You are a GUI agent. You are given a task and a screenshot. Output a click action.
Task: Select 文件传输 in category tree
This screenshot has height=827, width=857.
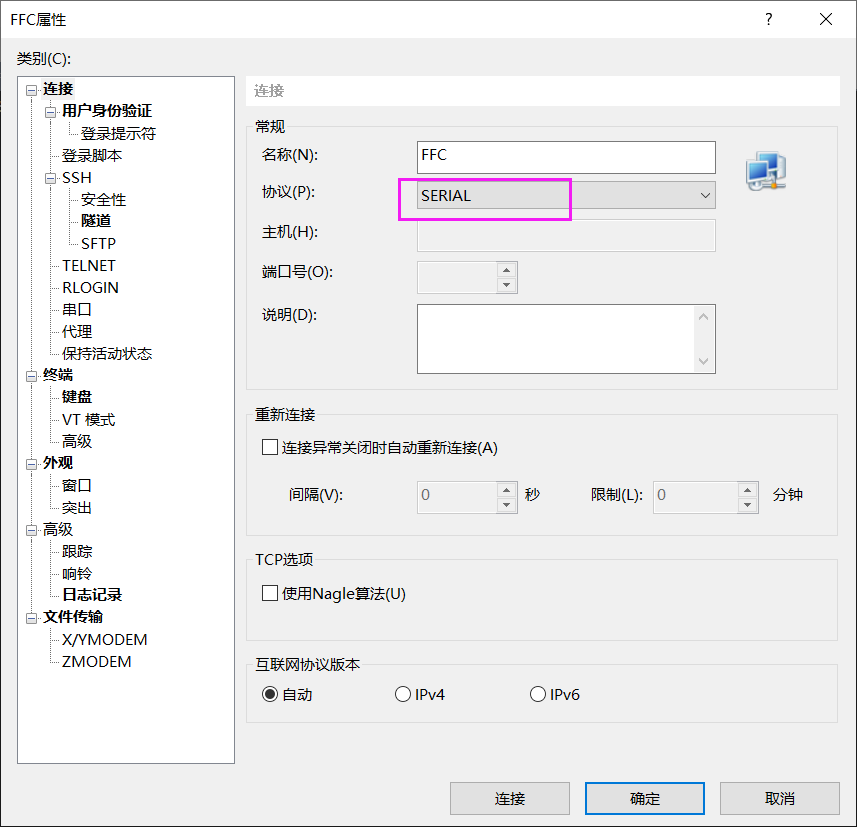tap(73, 617)
